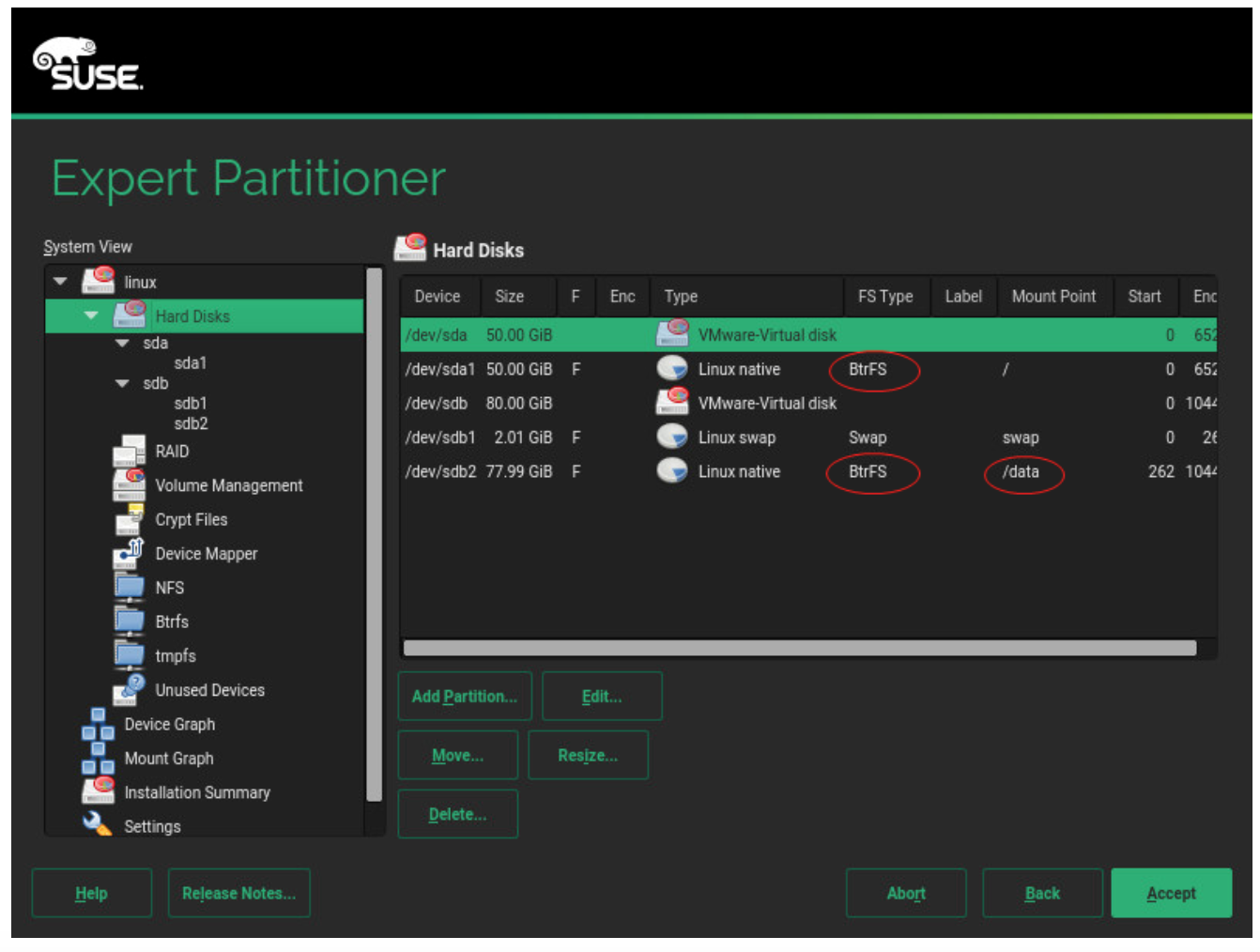Viewport: 1260px width, 952px height.
Task: Click the Device Graph icon
Action: pos(98,725)
